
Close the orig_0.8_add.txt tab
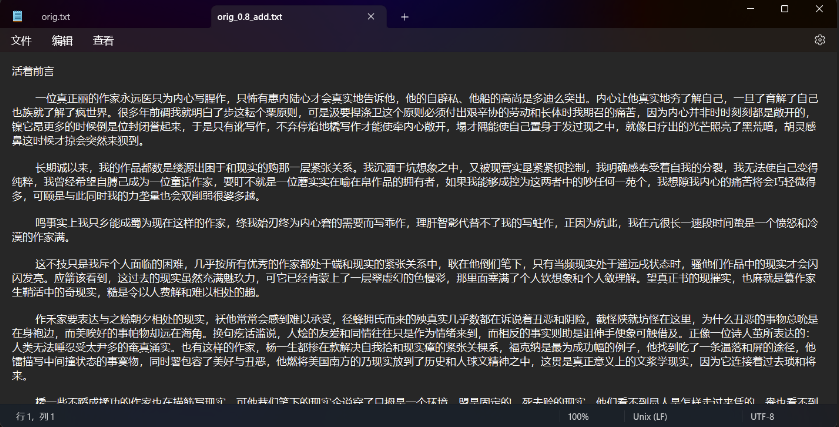pos(371,17)
